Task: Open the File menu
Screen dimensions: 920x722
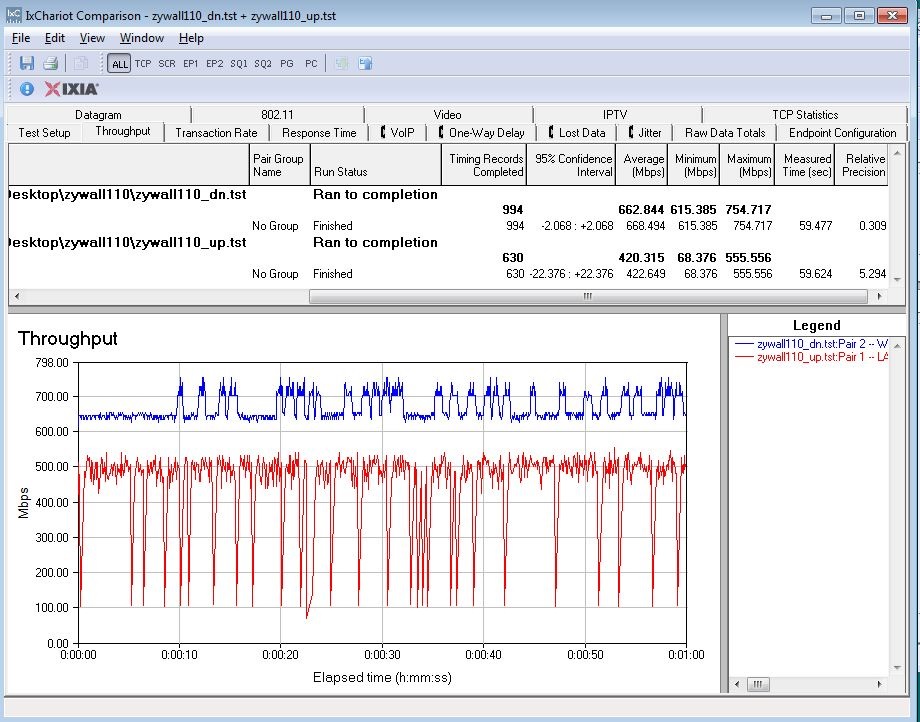Action: click(21, 38)
